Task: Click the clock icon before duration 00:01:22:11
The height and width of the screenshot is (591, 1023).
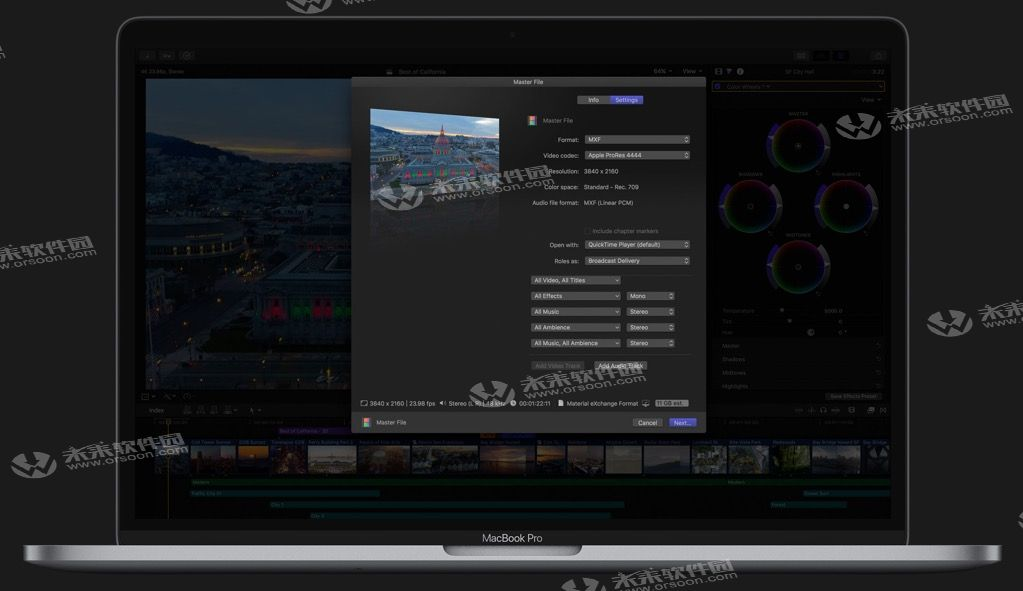Action: [513, 403]
